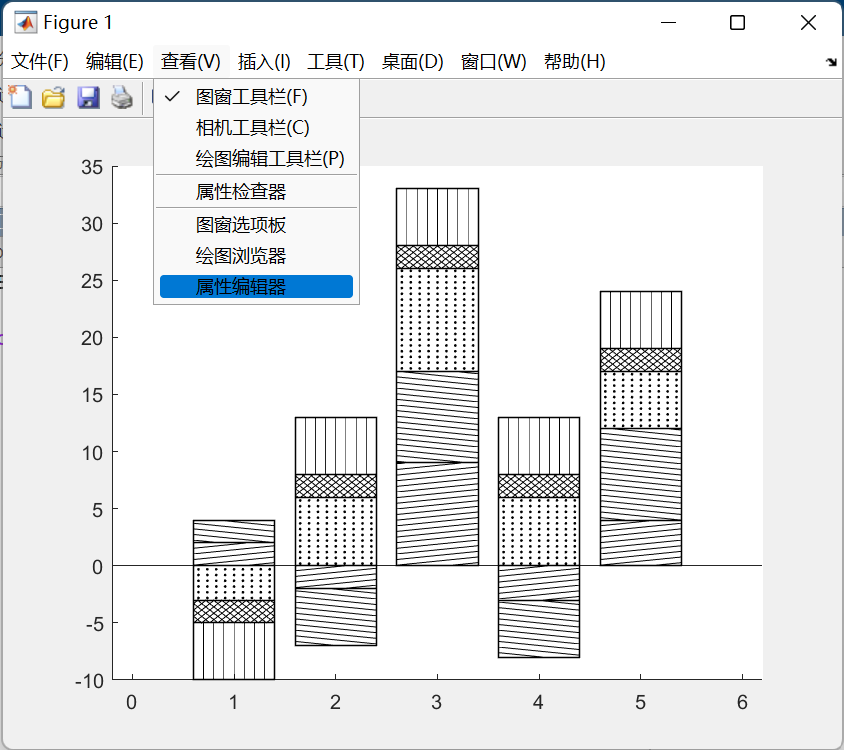Image resolution: width=844 pixels, height=750 pixels.
Task: Open the 桌面(D) menu
Action: point(412,62)
